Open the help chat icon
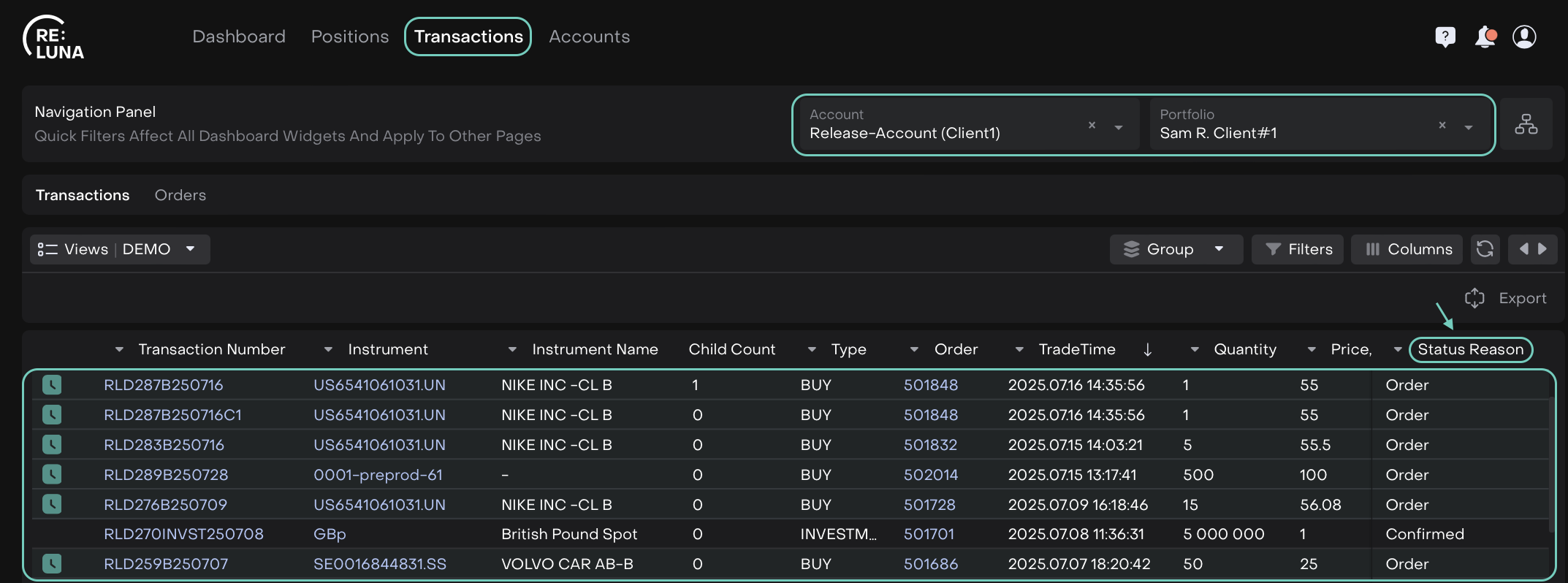This screenshot has width=1568, height=583. [1445, 37]
